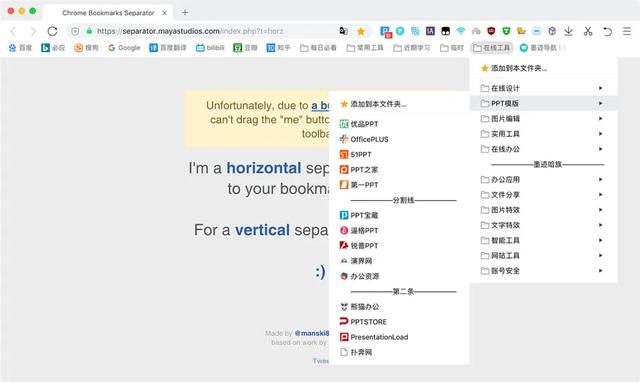Screen dimensions: 640x383
Task: Open the 锐普PPT bookmark
Action: point(399,246)
